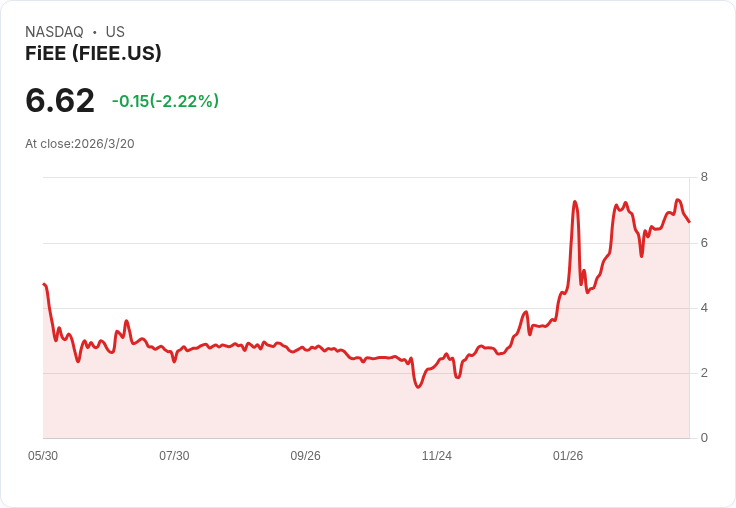736x508 pixels.
Task: Click the 0 label on the price axis
Action: [704, 438]
